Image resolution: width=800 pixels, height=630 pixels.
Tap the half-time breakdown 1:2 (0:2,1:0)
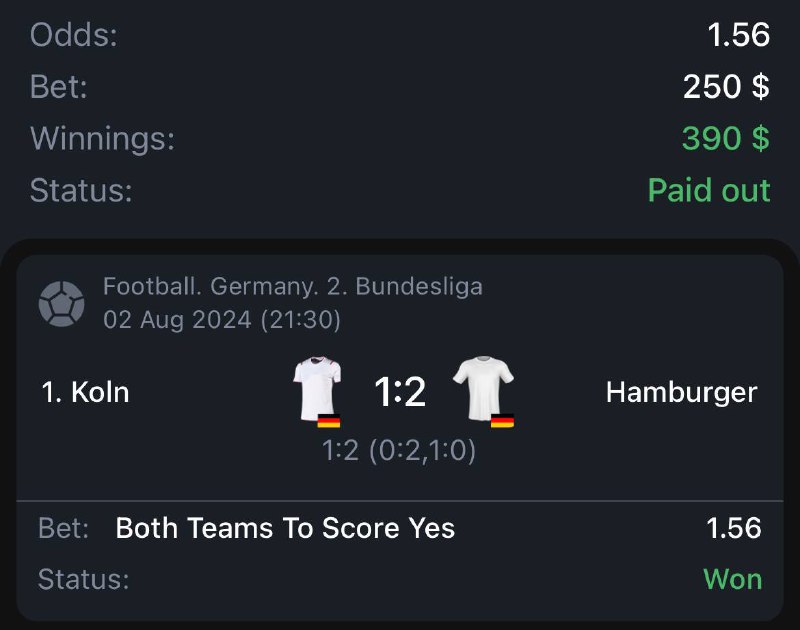pyautogui.click(x=399, y=451)
